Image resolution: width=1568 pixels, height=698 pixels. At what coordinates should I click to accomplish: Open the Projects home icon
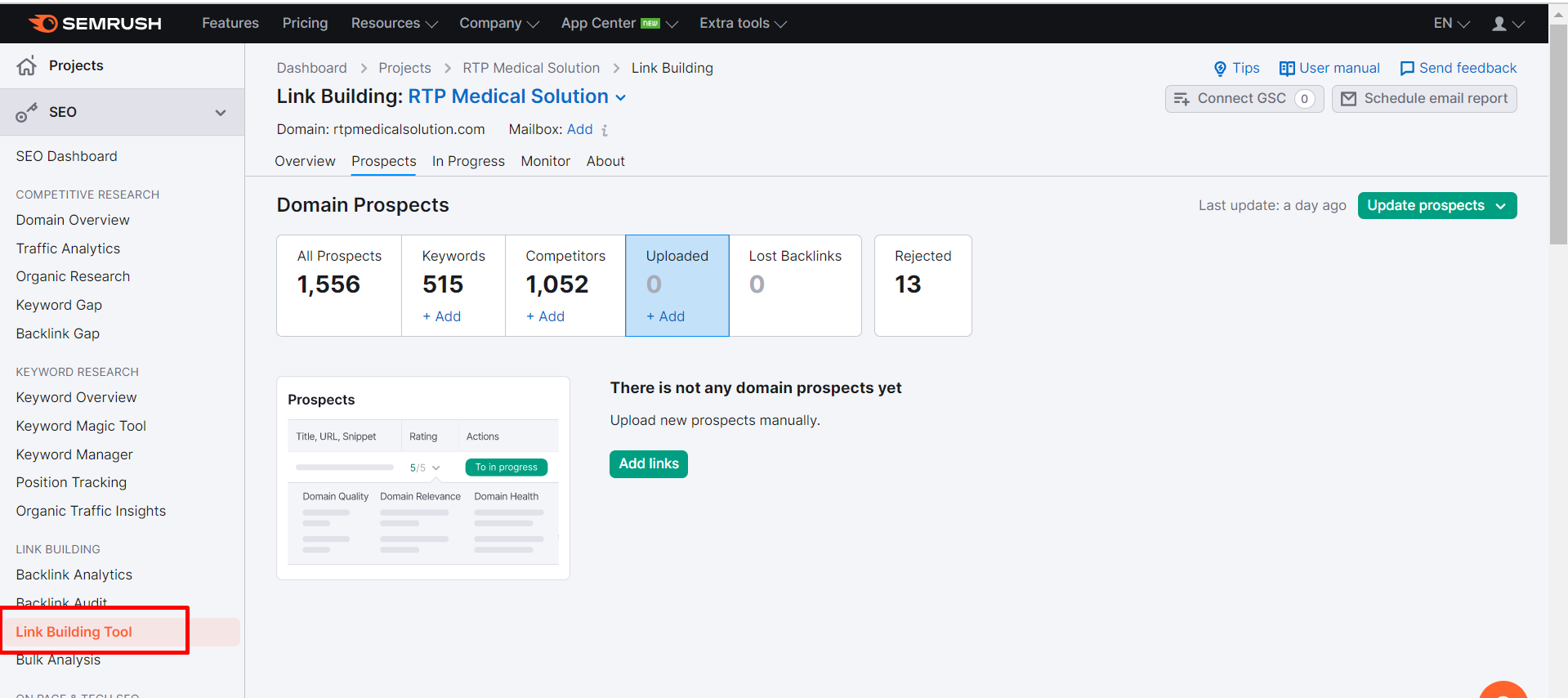point(27,66)
